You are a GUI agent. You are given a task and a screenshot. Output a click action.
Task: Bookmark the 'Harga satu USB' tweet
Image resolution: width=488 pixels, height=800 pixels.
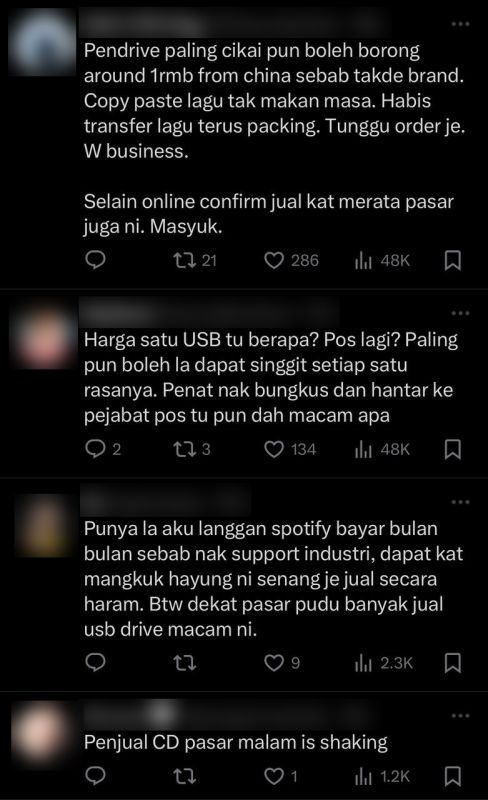click(x=453, y=449)
